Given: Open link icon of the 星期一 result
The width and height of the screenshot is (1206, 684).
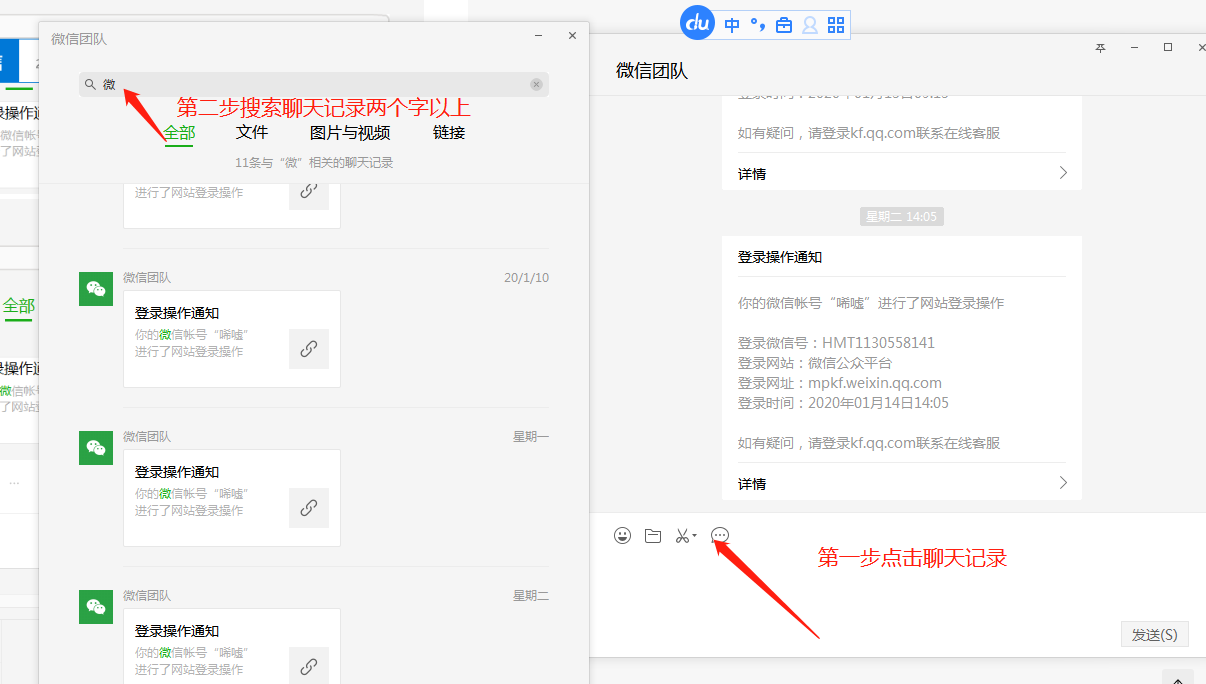Looking at the screenshot, I should (x=309, y=508).
